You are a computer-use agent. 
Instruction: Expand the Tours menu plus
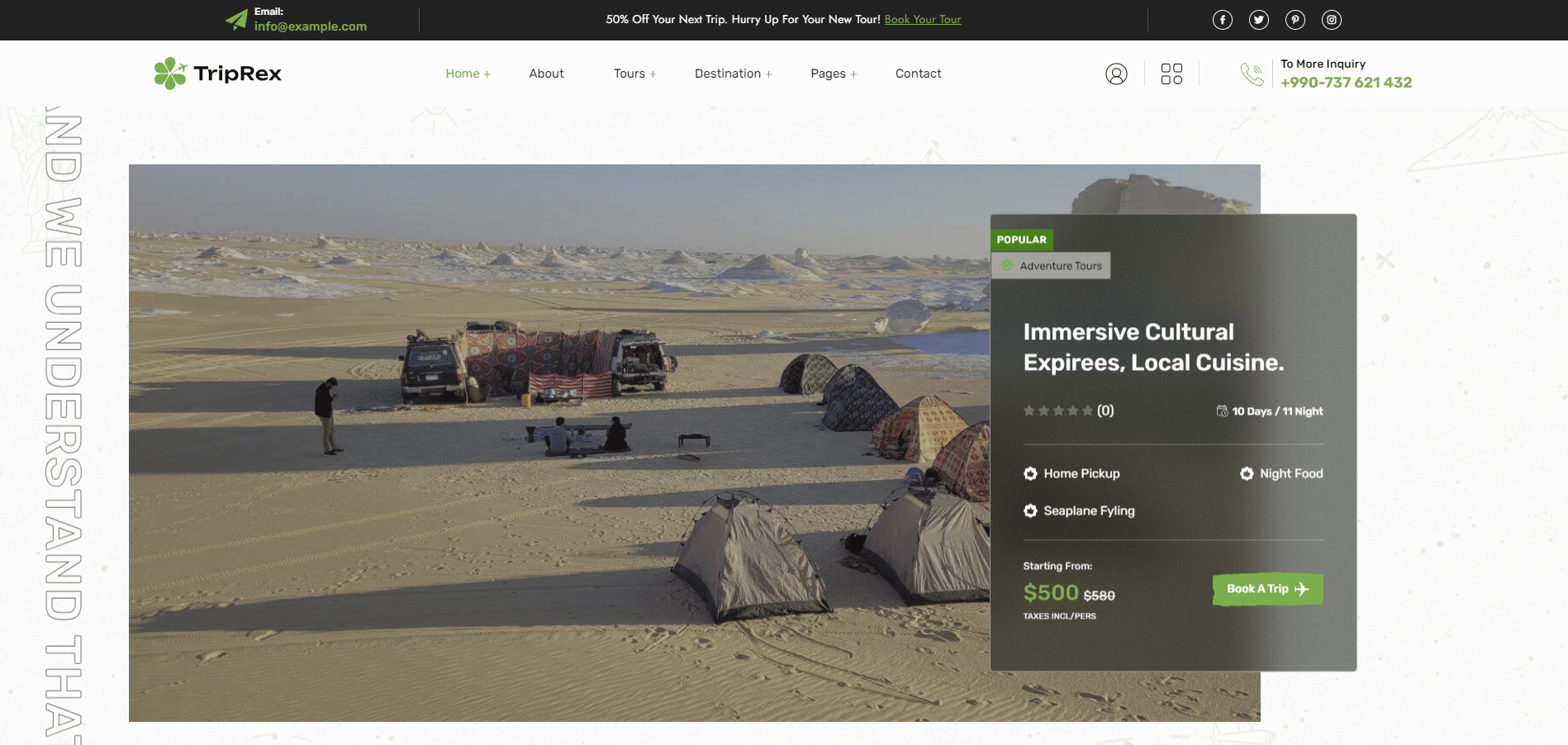pos(653,74)
